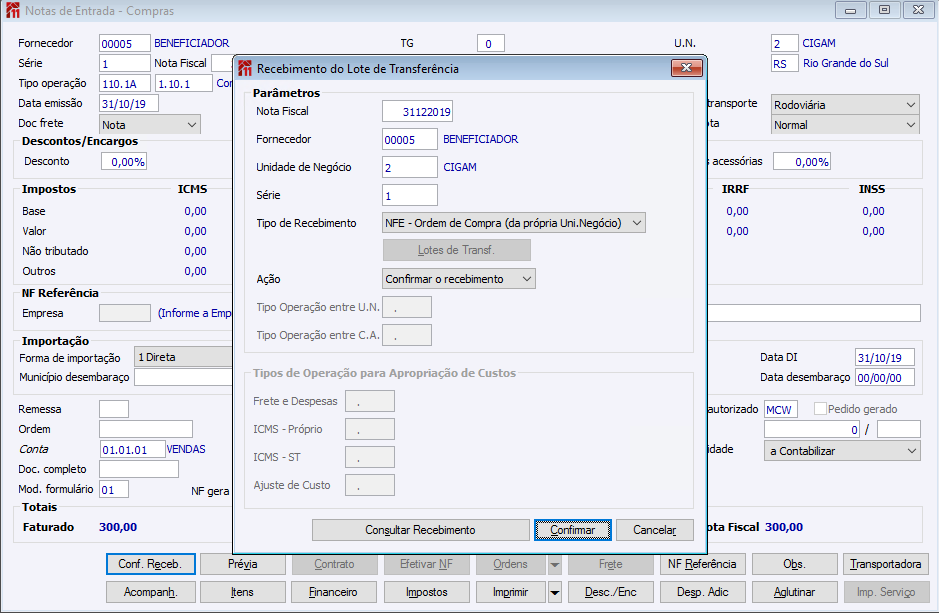Click the MCW autorizado field
939x613 pixels.
[781, 409]
